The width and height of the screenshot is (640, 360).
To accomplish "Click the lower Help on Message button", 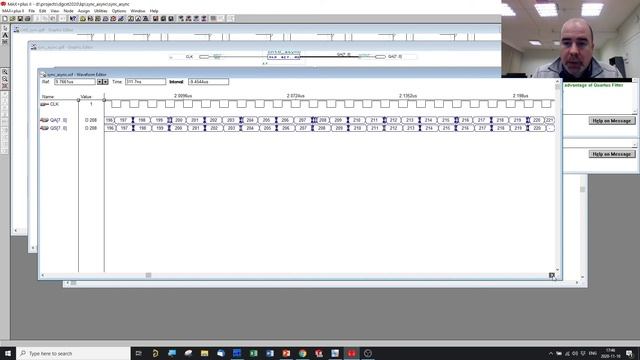I will [x=612, y=154].
